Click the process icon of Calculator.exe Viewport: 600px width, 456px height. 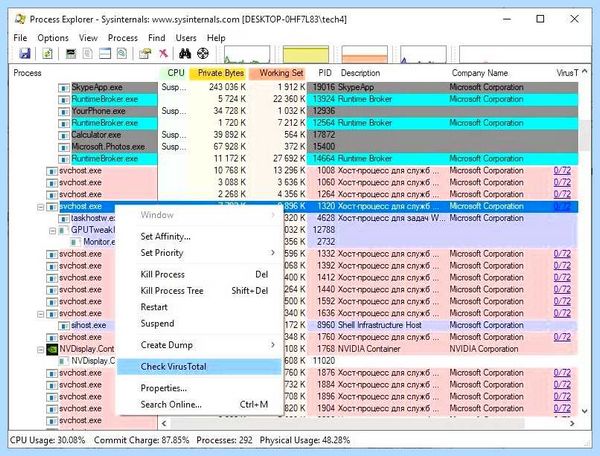64,135
